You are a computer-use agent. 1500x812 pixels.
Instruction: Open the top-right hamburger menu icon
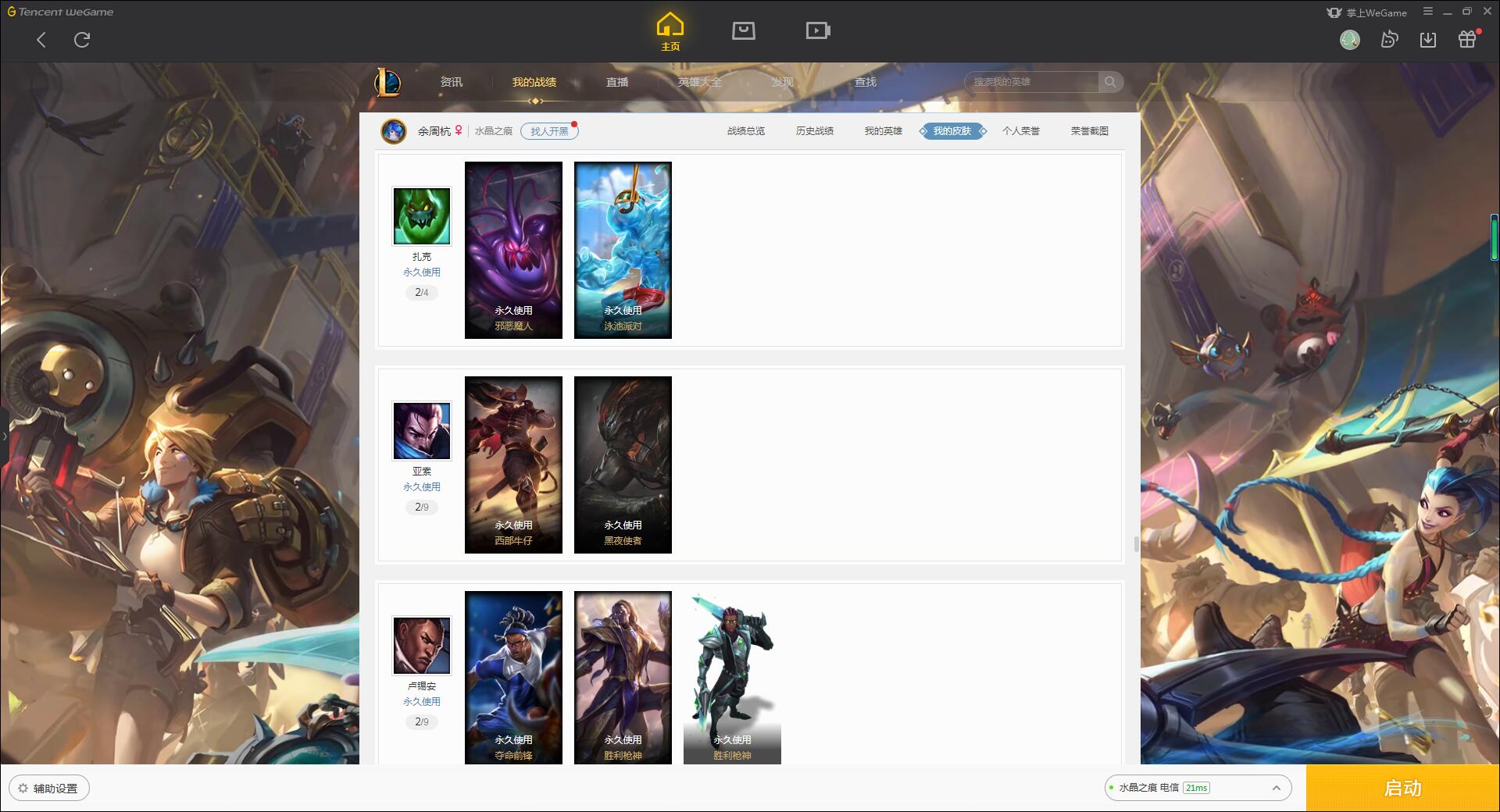click(1428, 12)
